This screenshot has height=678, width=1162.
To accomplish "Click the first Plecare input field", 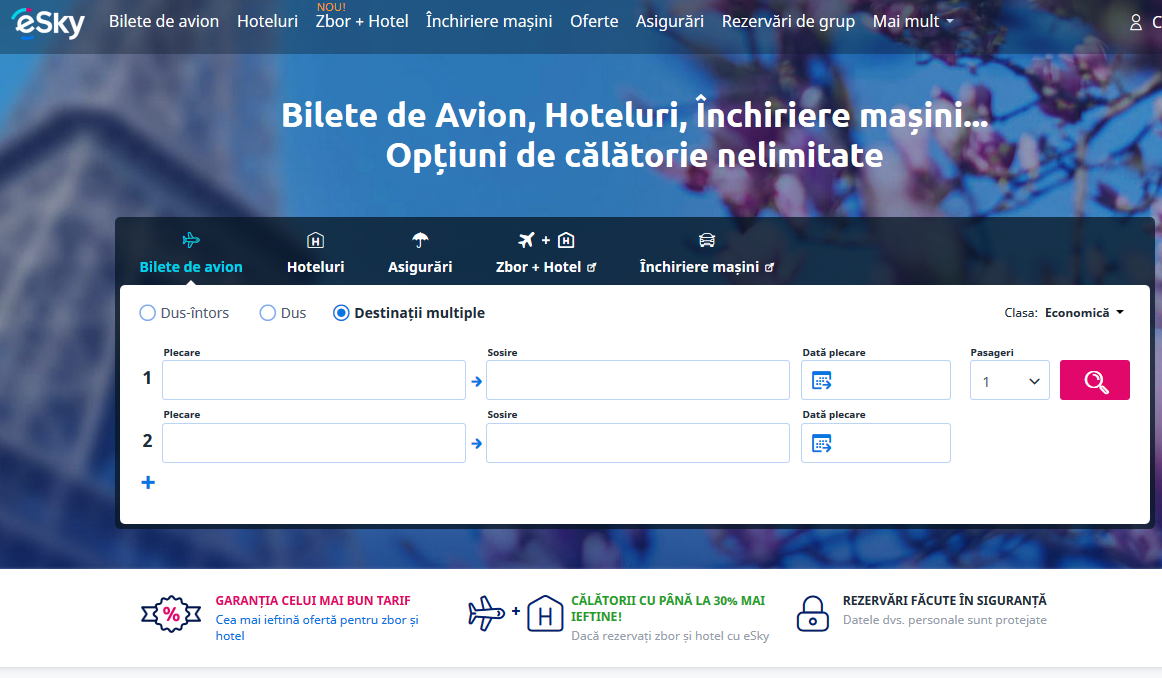I will 313,381.
